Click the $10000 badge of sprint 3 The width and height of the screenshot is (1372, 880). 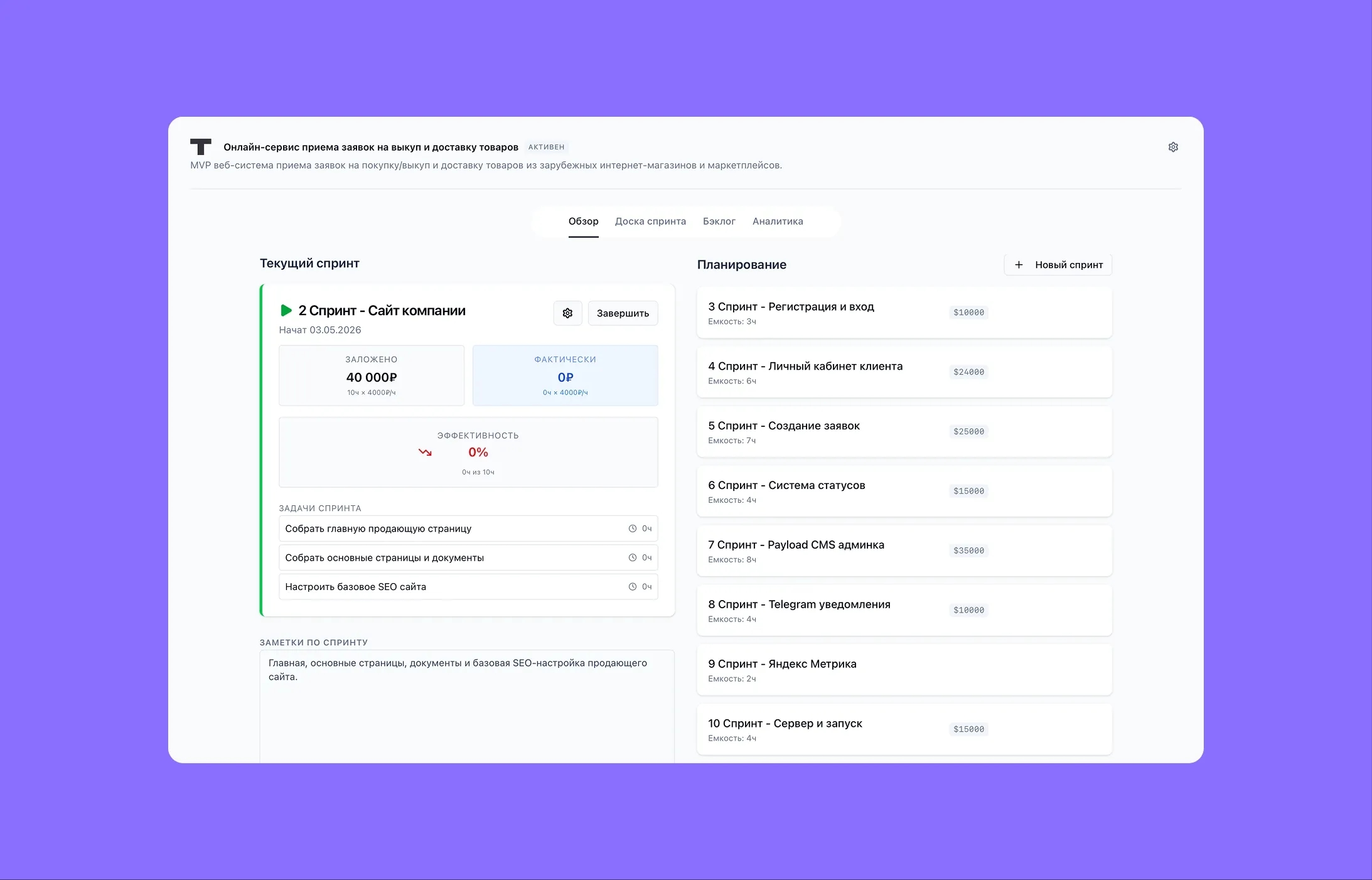coord(968,313)
